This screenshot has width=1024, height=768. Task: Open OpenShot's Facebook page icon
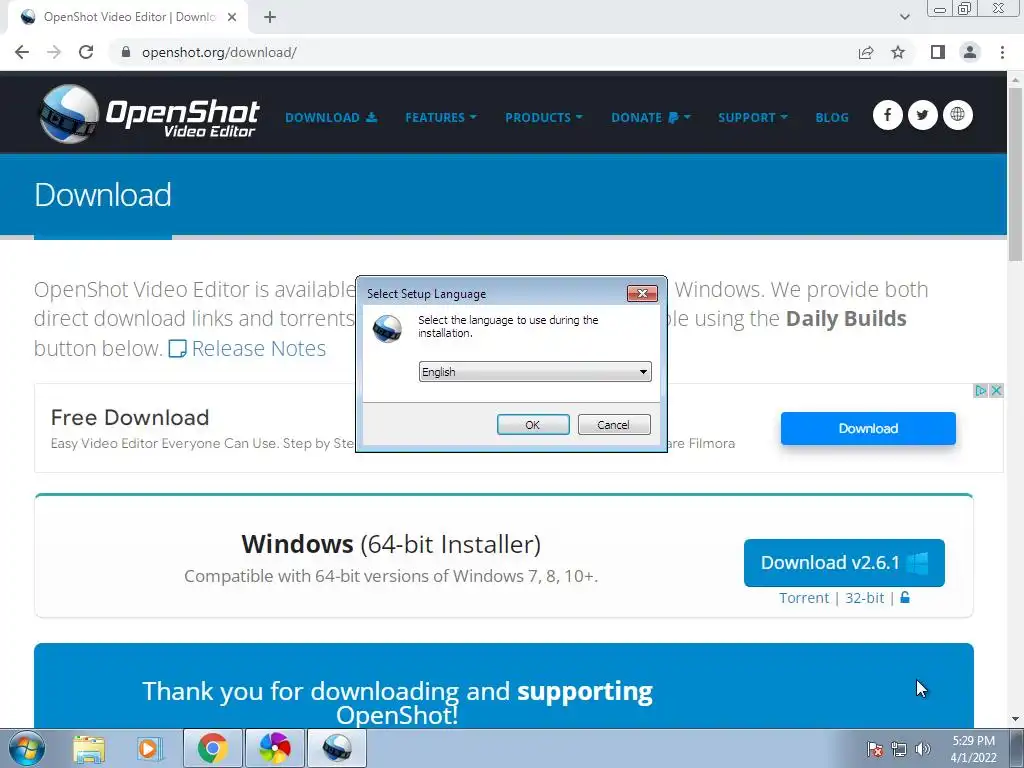(x=888, y=115)
